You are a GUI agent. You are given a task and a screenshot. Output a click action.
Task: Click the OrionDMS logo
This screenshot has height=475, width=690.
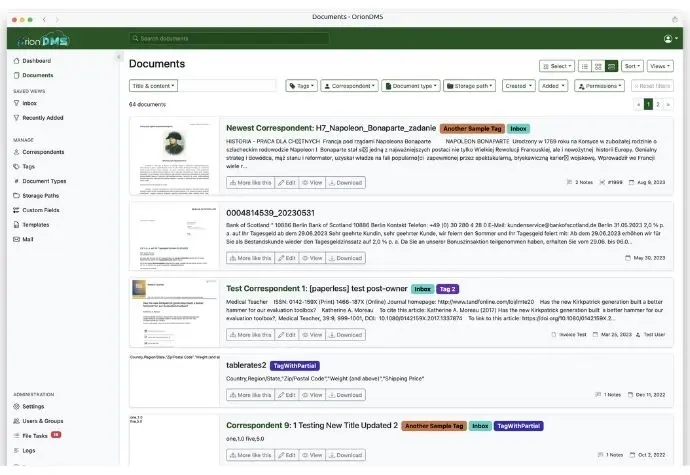pyautogui.click(x=43, y=40)
